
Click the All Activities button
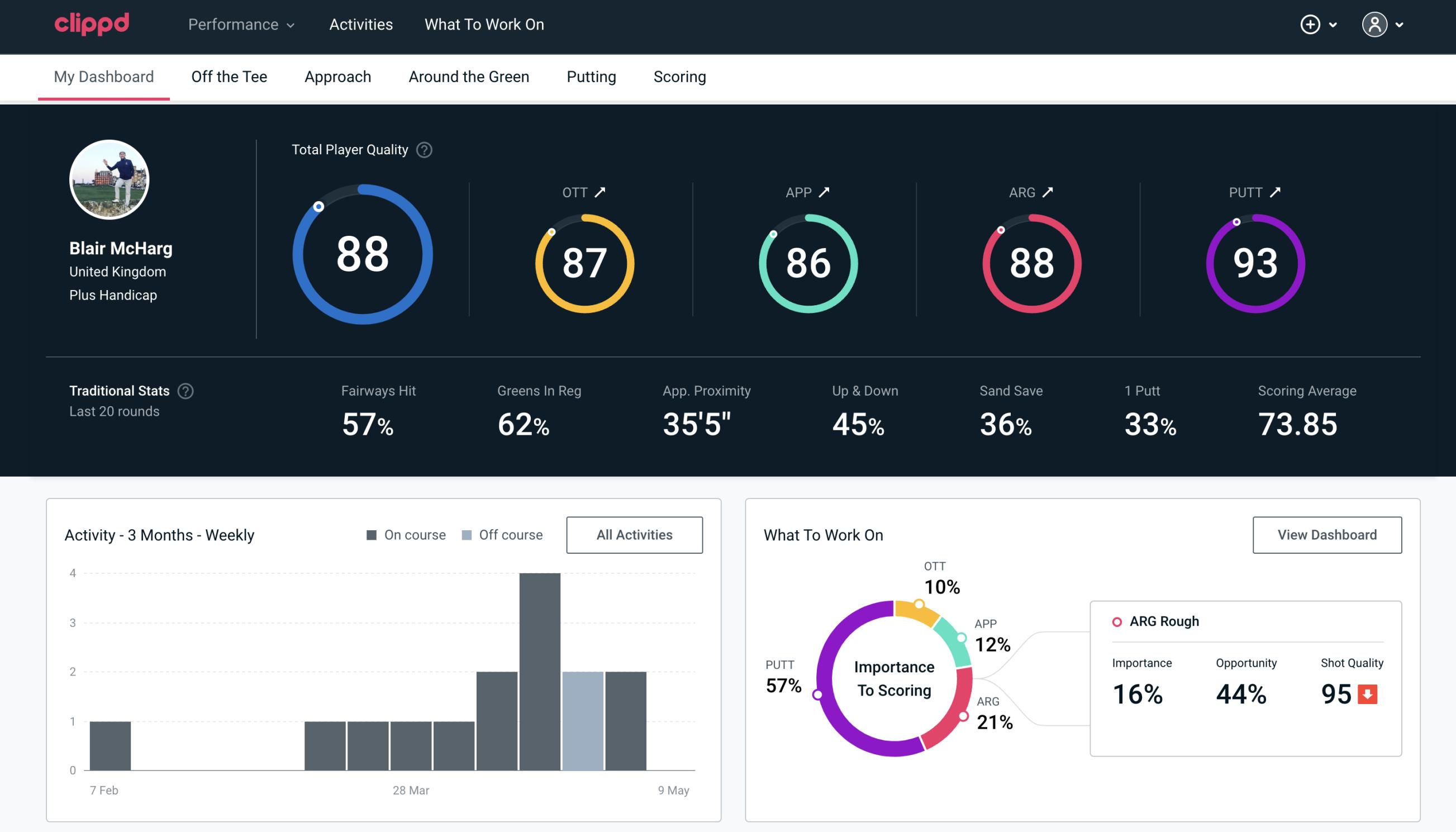click(634, 535)
